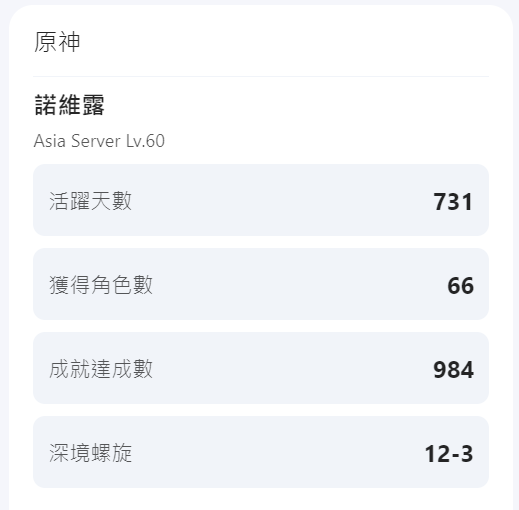519x510 pixels.
Task: Click the word Server in the subtitle
Action: (95, 141)
